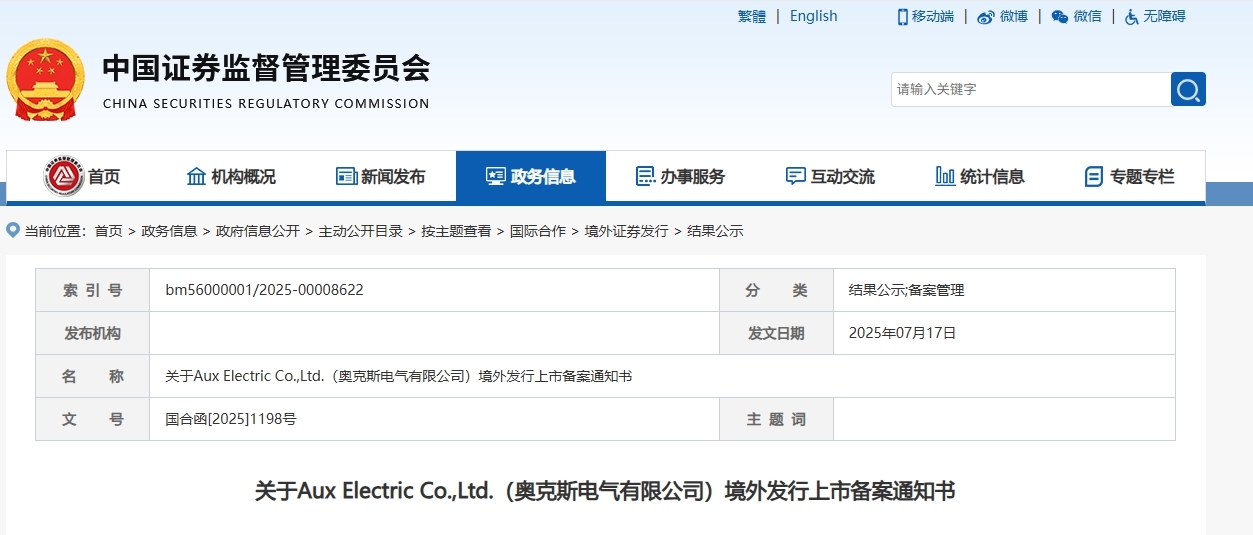The width and height of the screenshot is (1253, 535).
Task: Click the CSRC national emblem logo
Action: (46, 80)
